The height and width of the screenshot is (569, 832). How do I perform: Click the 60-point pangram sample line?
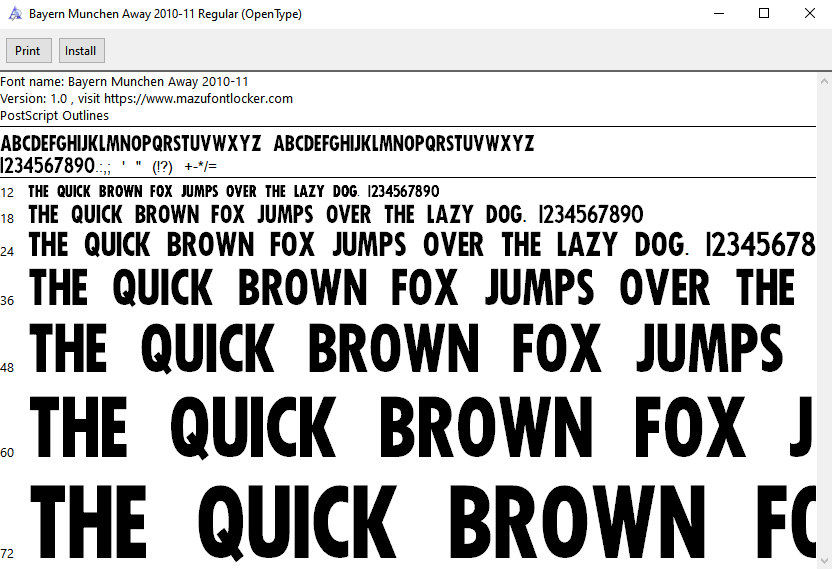[x=421, y=427]
